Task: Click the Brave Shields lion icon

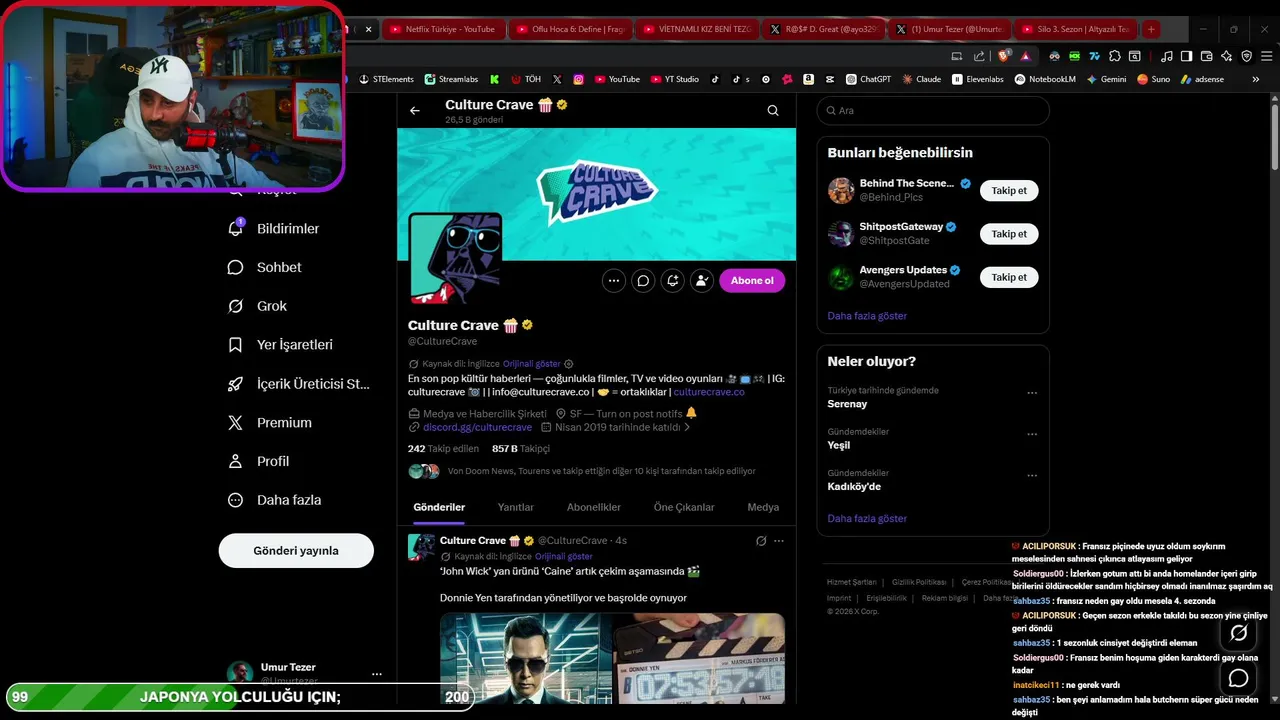Action: (x=1005, y=56)
